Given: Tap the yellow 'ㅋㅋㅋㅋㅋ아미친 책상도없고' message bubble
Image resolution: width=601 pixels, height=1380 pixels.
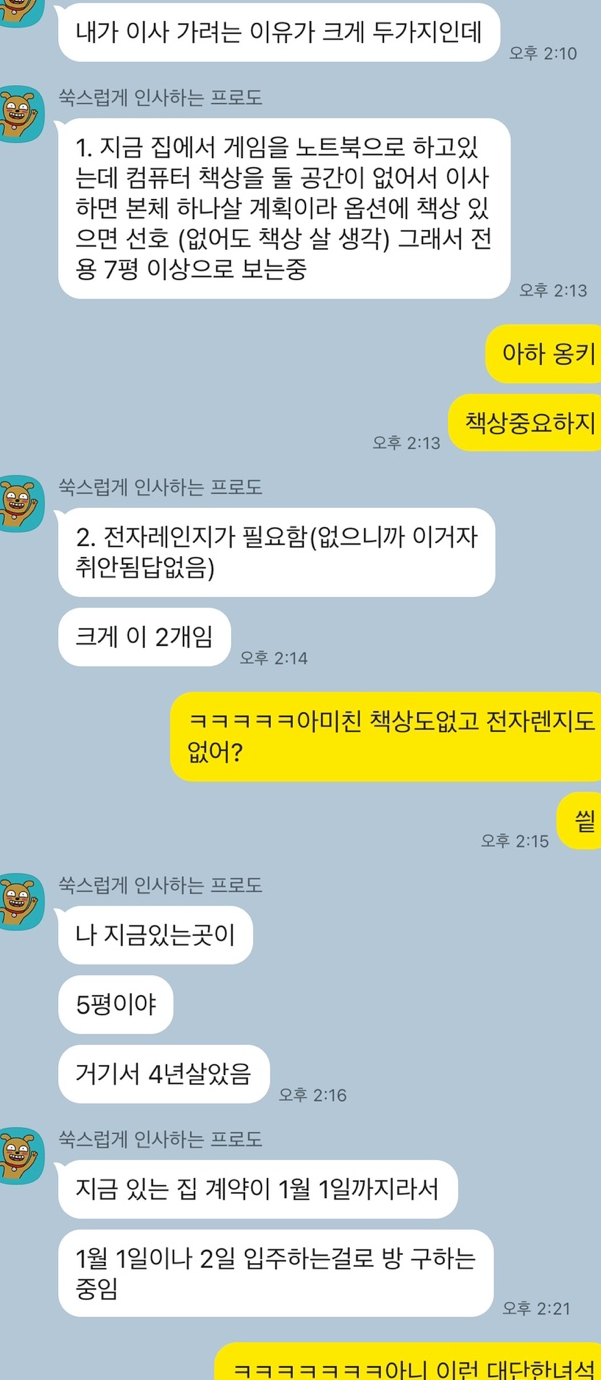Looking at the screenshot, I should coord(385,736).
